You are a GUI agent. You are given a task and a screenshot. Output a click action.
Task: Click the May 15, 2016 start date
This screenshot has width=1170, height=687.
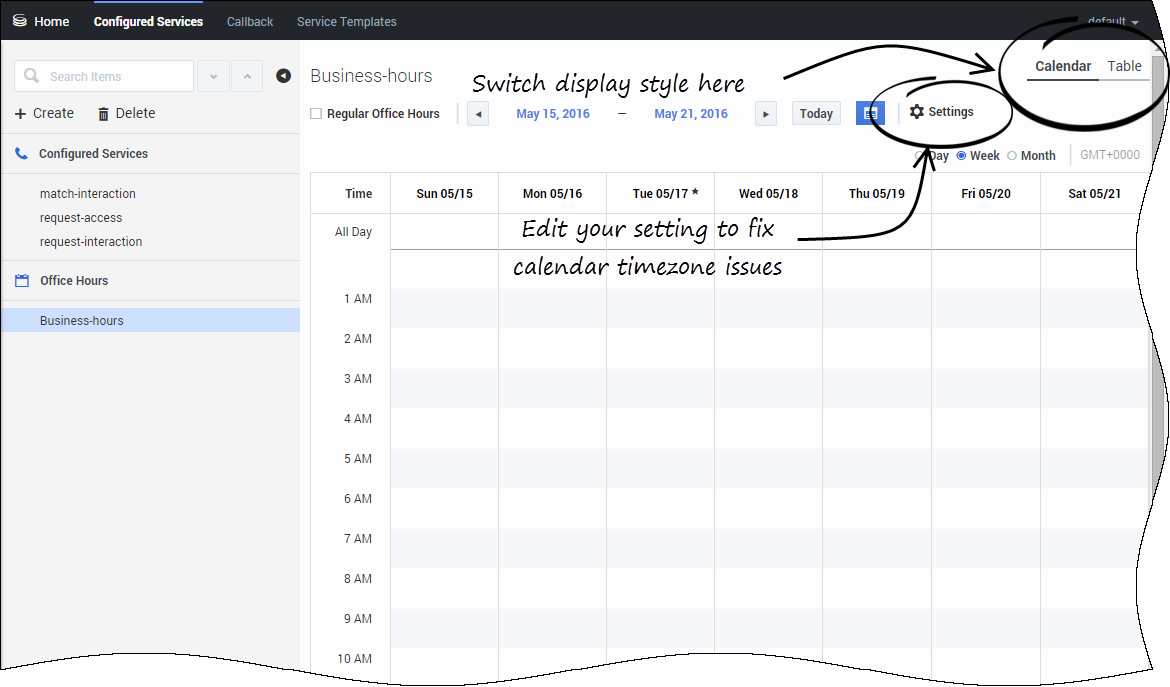tap(553, 114)
